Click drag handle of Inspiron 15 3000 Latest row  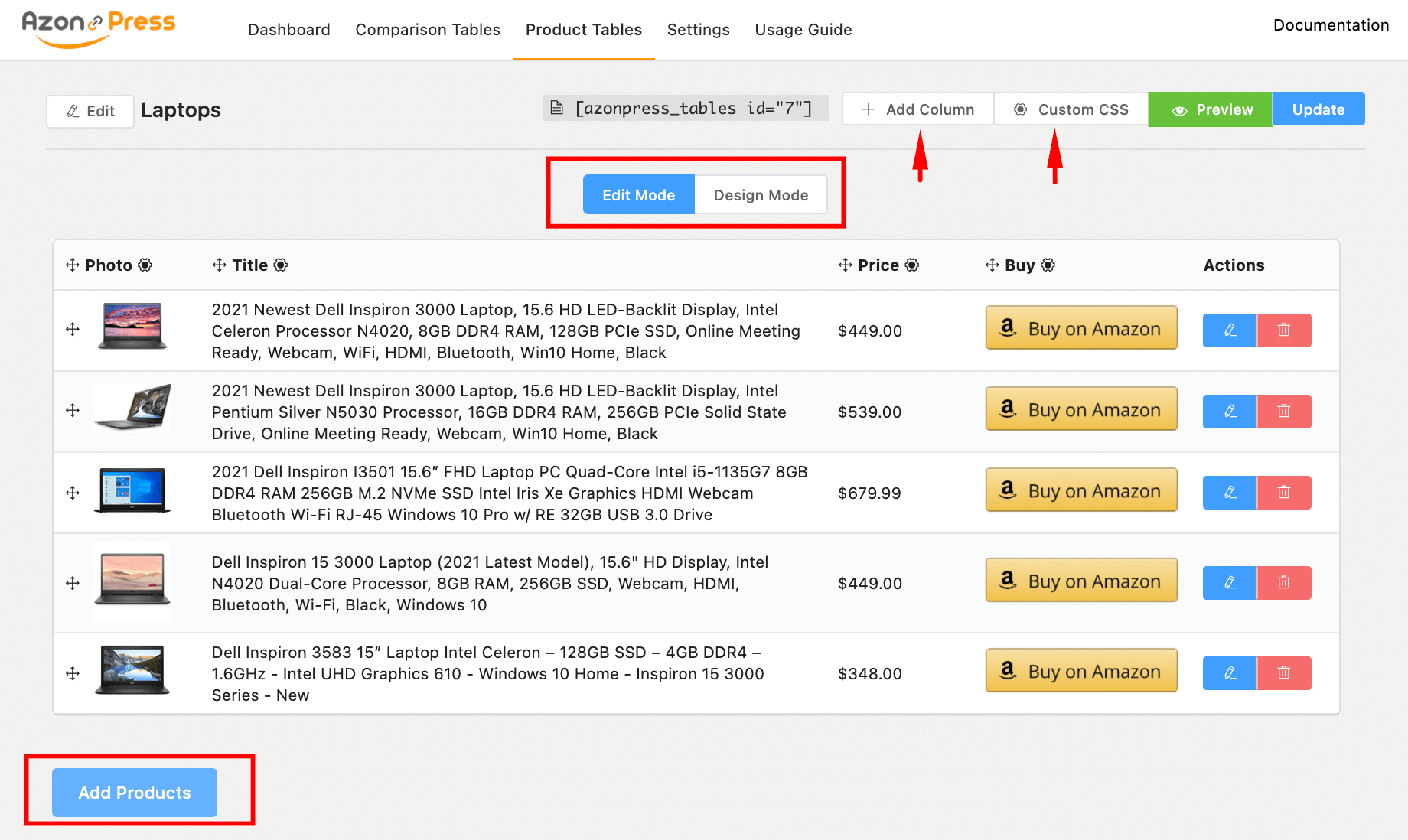click(73, 583)
